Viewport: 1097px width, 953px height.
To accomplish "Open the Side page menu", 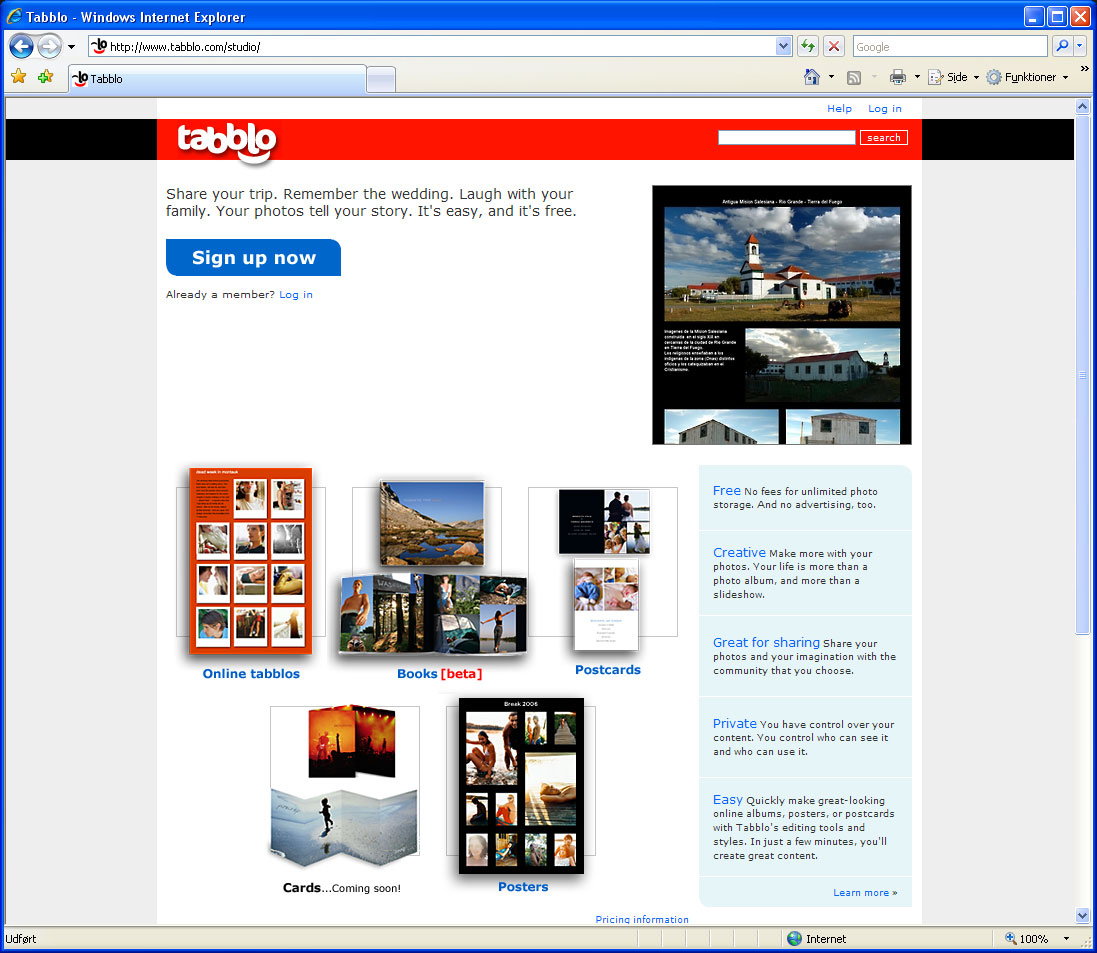I will pos(951,77).
